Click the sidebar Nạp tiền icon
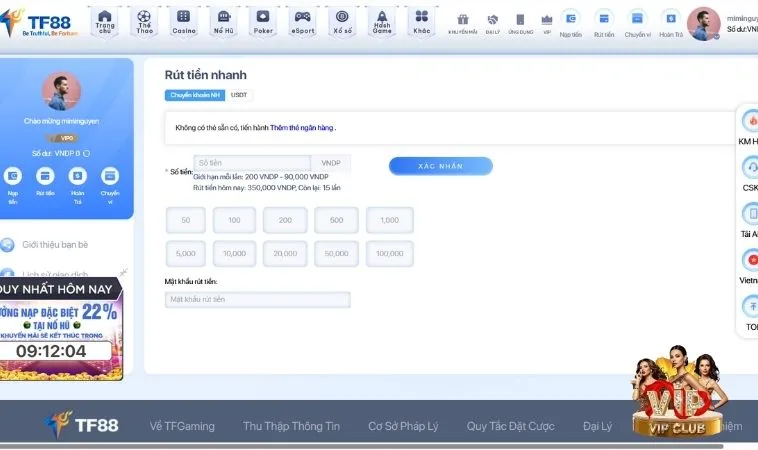The width and height of the screenshot is (758, 450). point(13,176)
